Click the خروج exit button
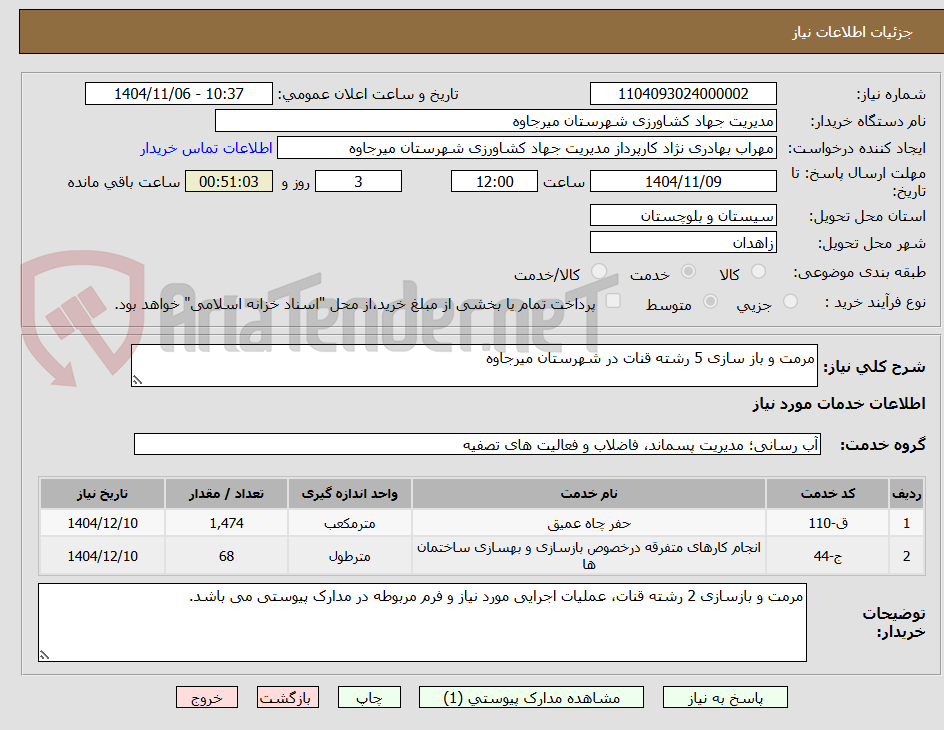Viewport: 944px width, 730px height. tap(207, 698)
